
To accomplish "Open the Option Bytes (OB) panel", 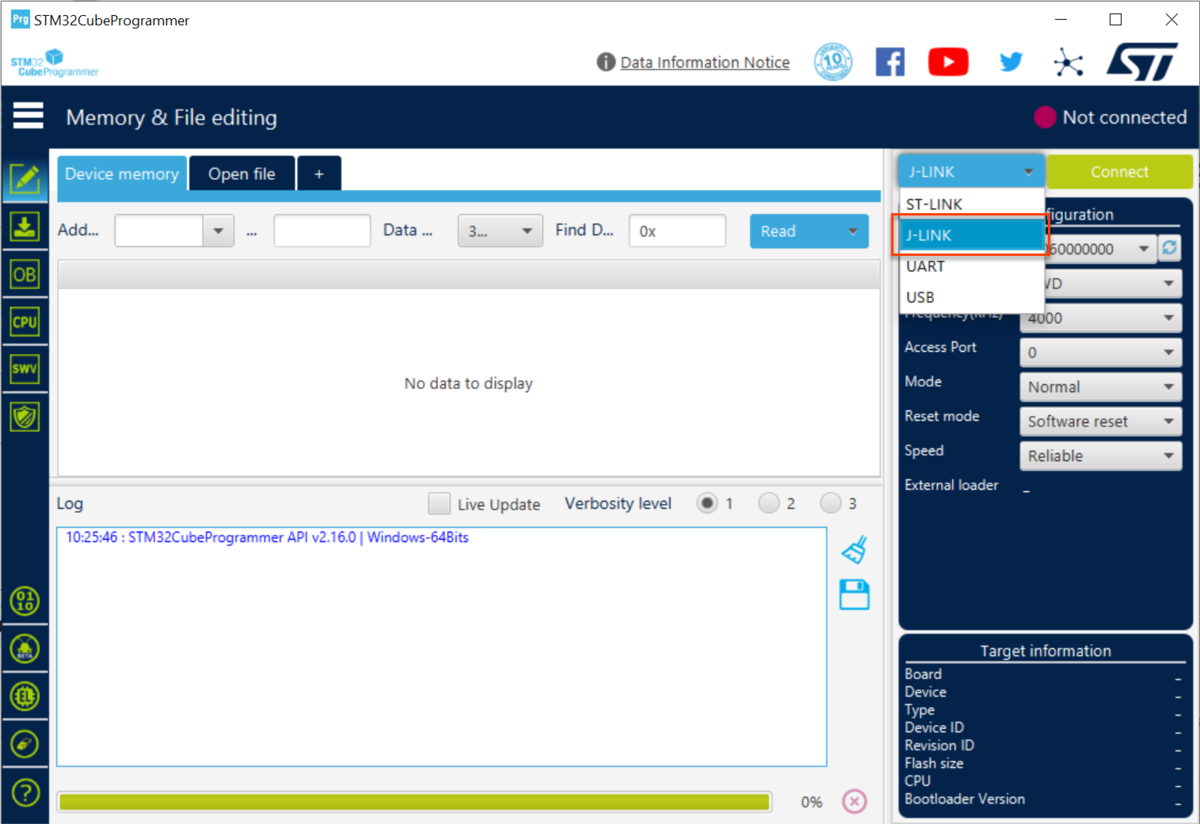I will tap(25, 274).
